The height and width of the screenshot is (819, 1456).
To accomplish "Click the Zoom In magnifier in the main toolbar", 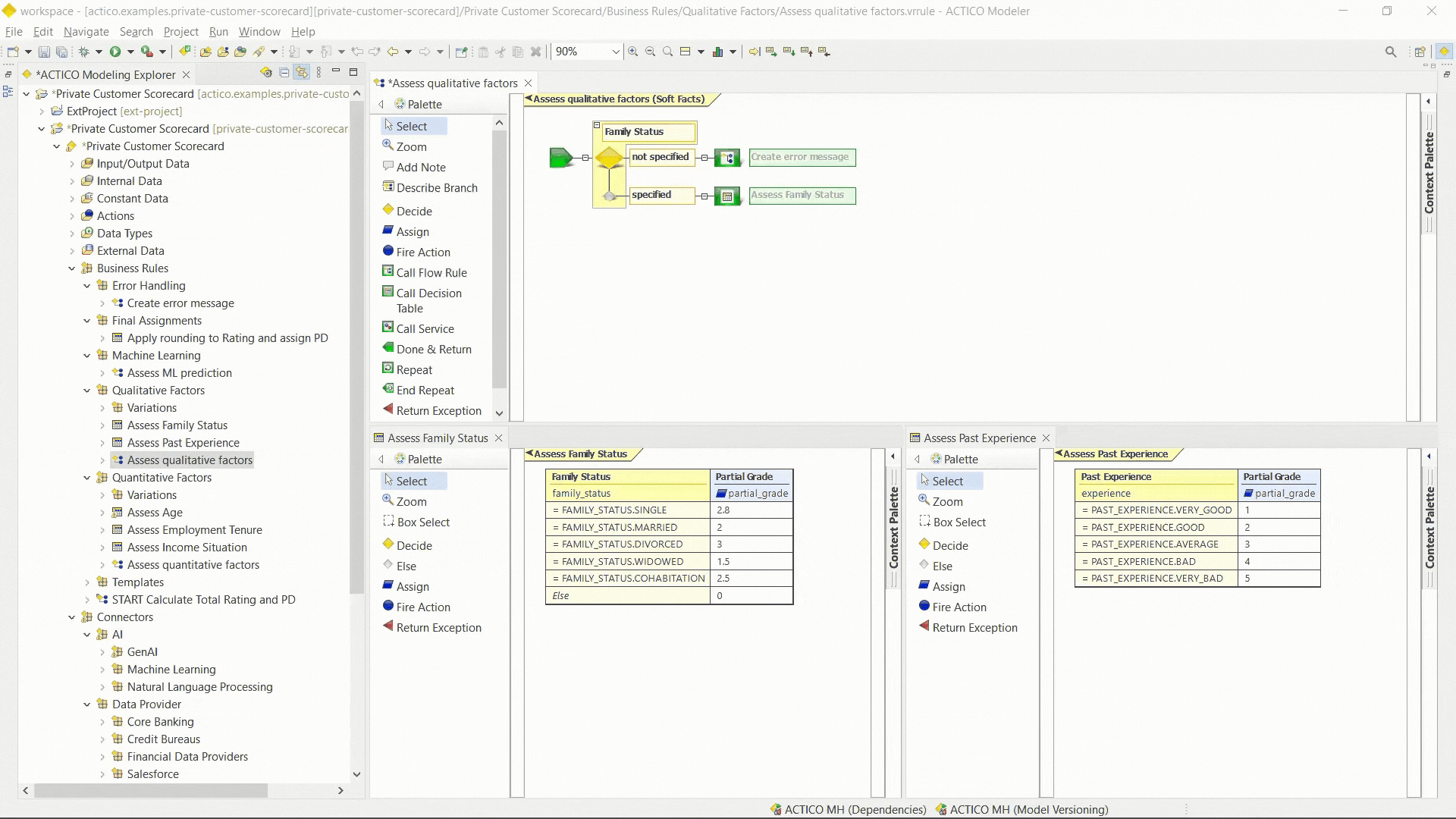I will (x=633, y=52).
